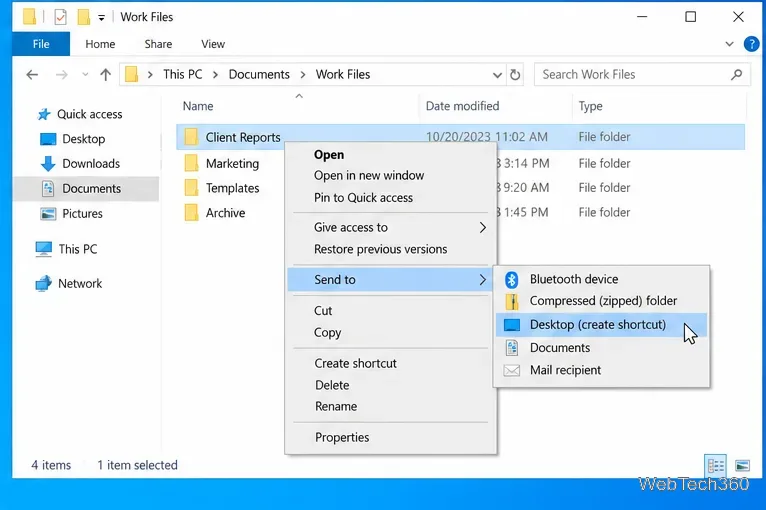Click the Send to menu entry
Image resolution: width=766 pixels, height=510 pixels.
click(391, 279)
